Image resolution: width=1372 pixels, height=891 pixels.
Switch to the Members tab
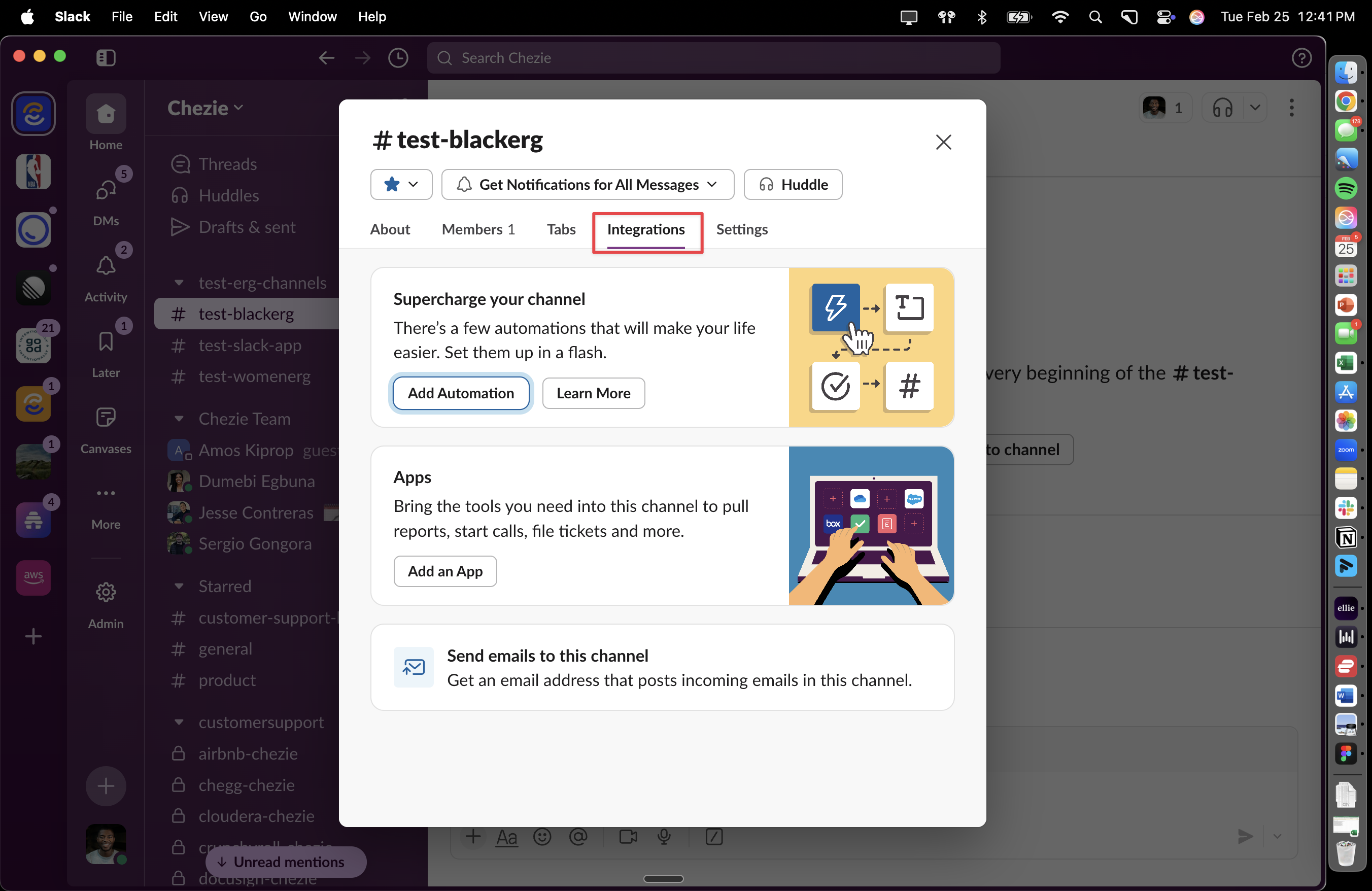click(478, 229)
